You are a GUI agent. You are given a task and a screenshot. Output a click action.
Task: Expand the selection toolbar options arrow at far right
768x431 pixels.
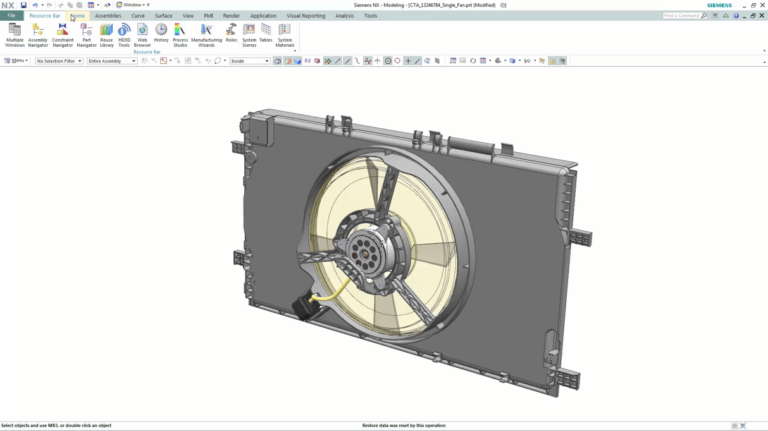click(764, 62)
